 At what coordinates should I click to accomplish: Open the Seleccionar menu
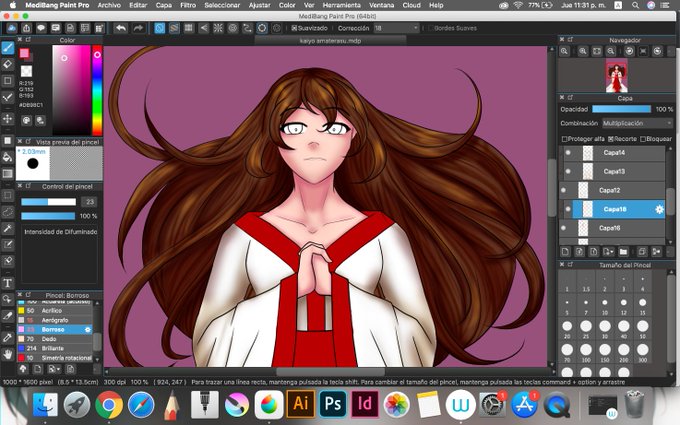pos(222,5)
